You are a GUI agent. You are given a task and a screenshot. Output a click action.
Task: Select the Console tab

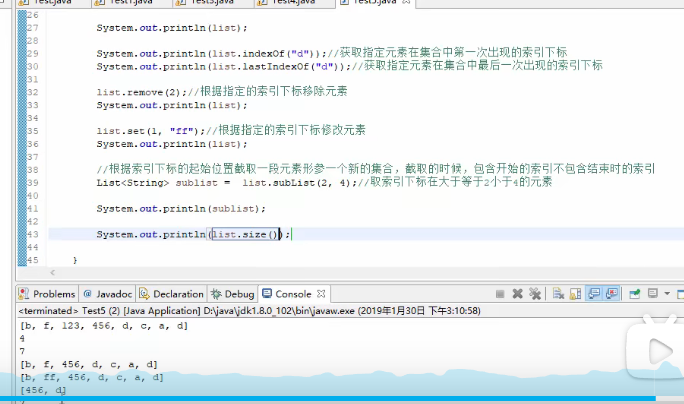pos(287,294)
